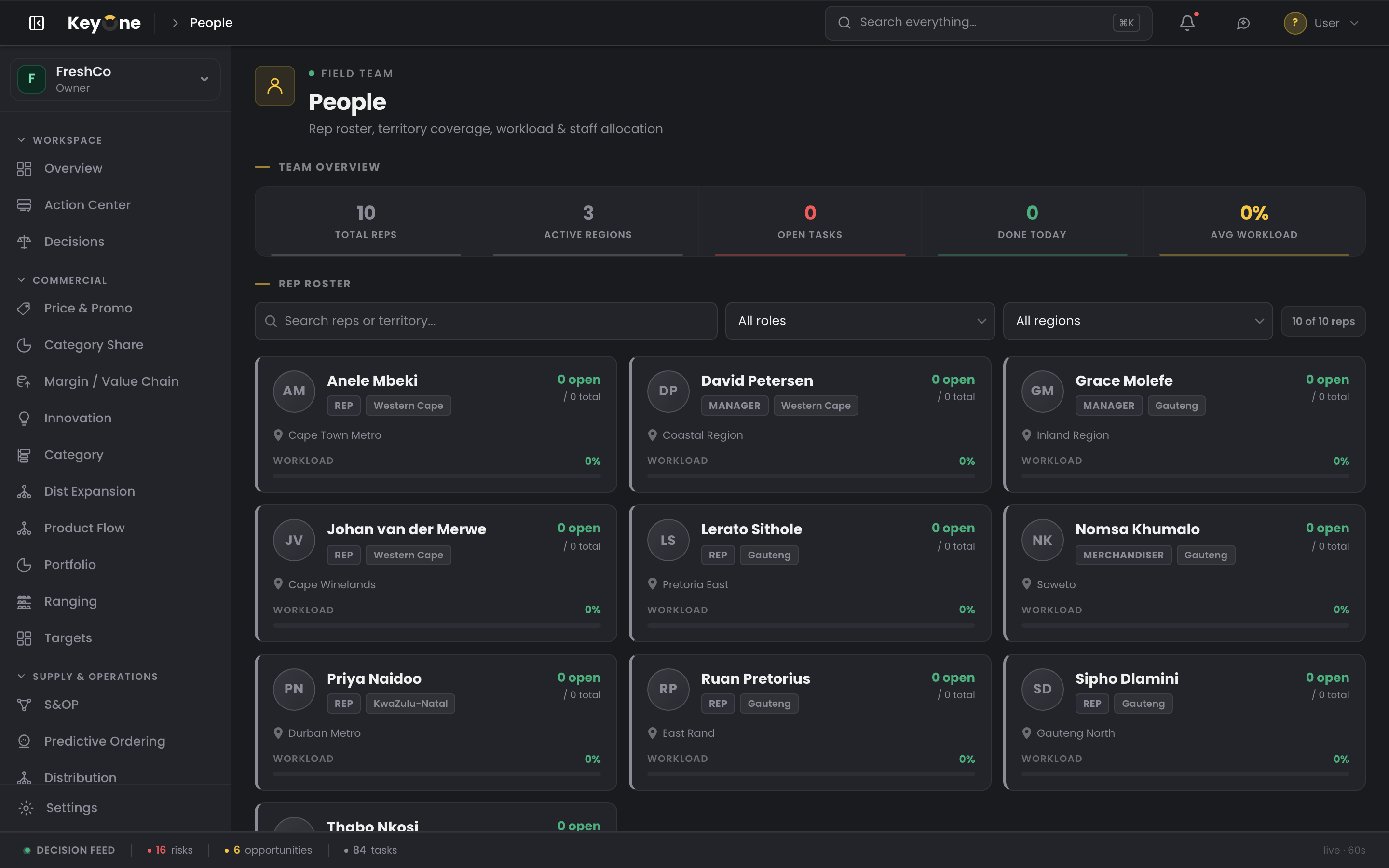The height and width of the screenshot is (868, 1389).
Task: Focus the Search everything field
Action: [x=988, y=23]
